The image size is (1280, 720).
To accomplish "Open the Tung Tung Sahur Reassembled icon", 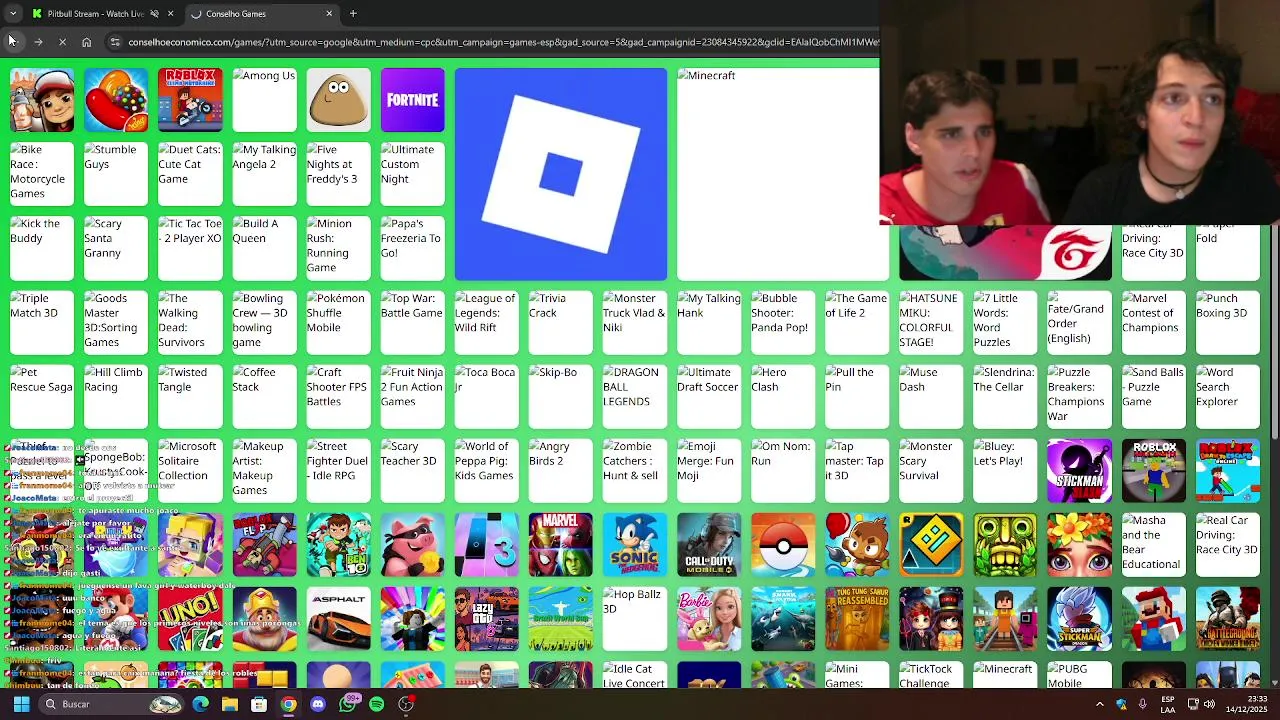I will (856, 618).
